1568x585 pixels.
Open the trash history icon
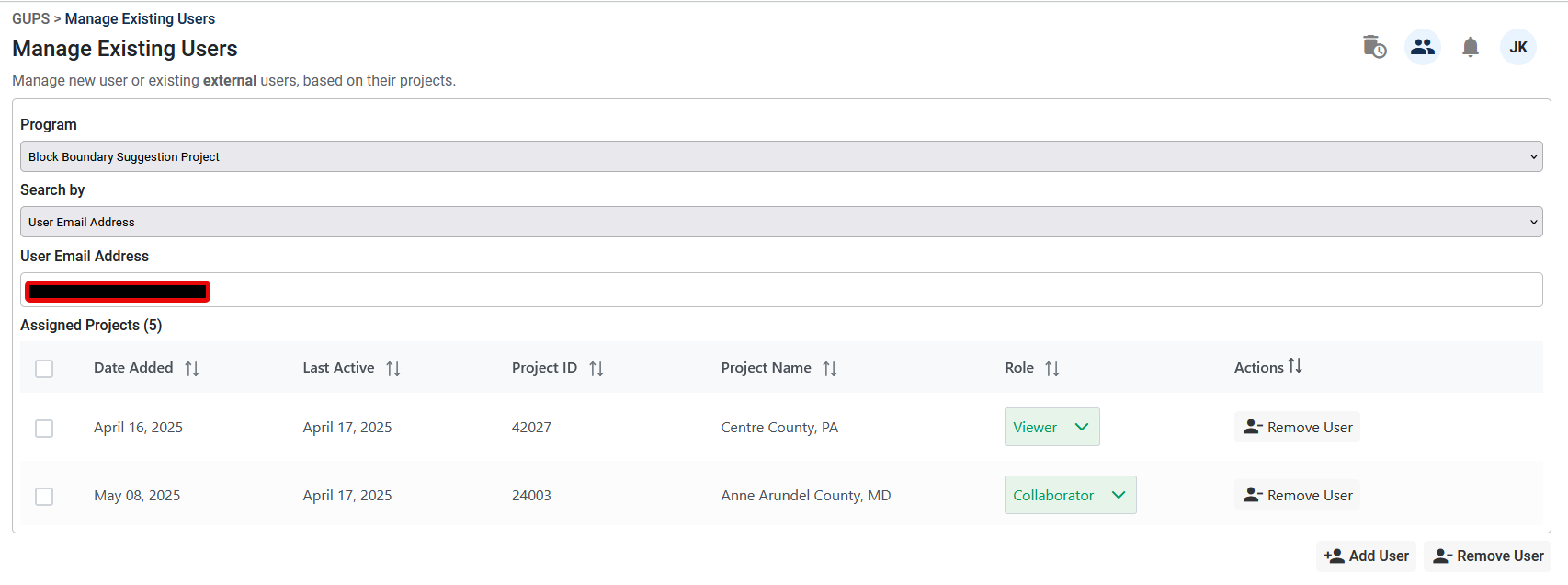click(x=1374, y=47)
